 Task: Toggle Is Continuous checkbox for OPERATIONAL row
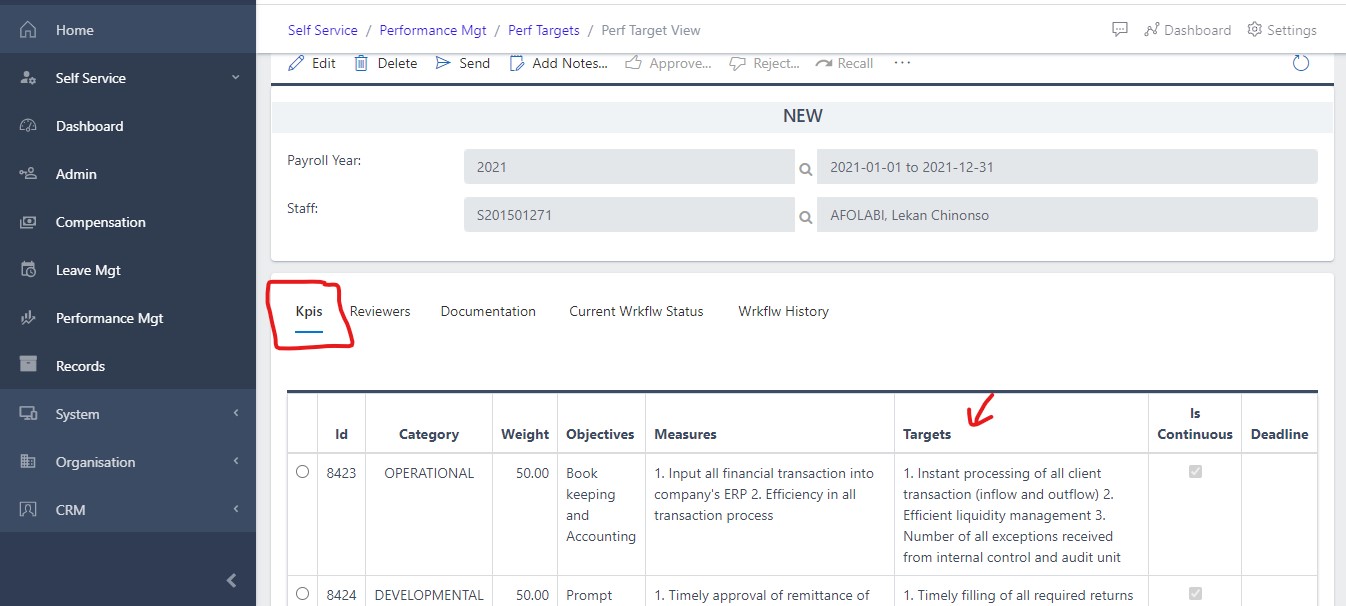[1194, 472]
